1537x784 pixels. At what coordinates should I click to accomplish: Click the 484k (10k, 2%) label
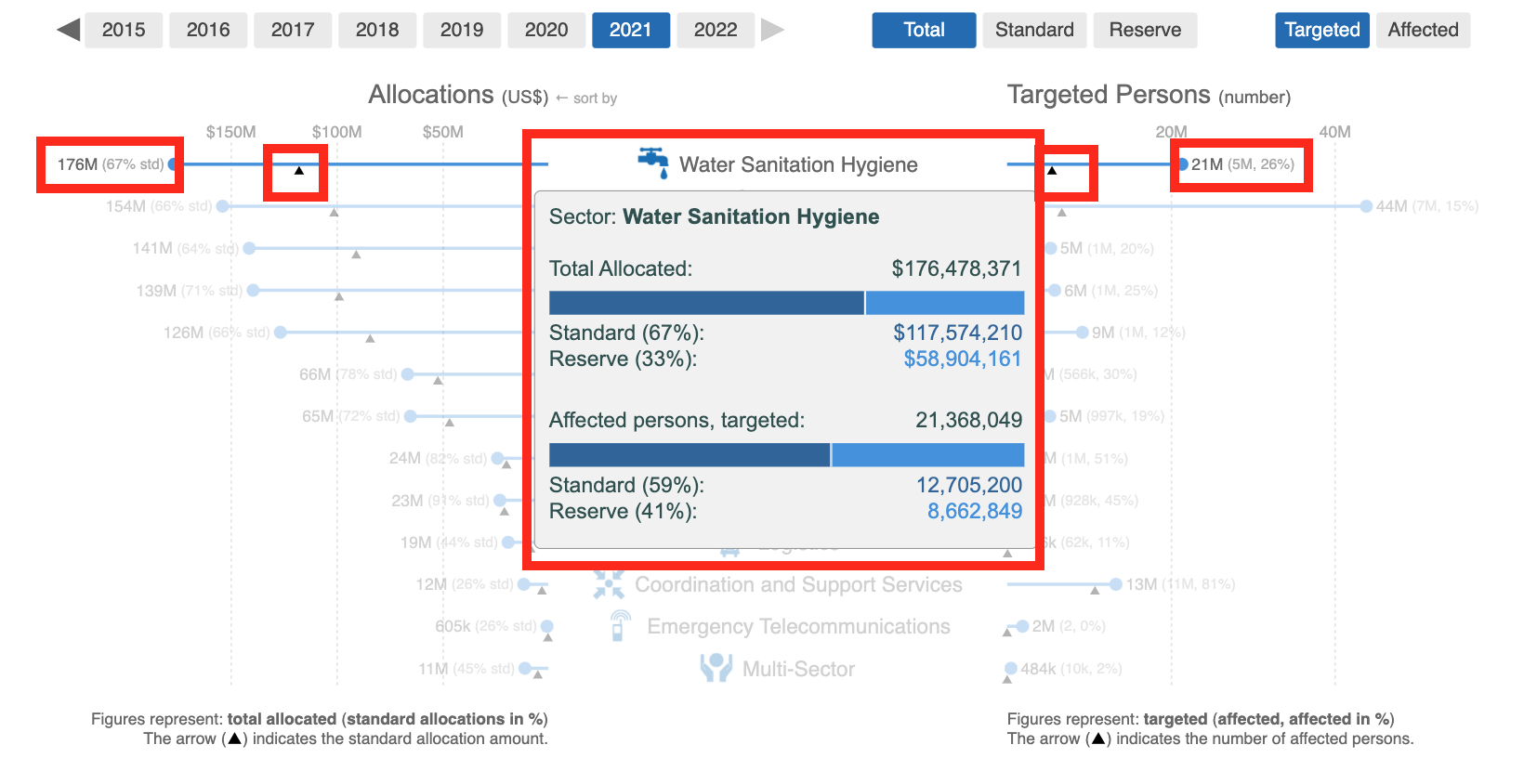click(x=1071, y=669)
